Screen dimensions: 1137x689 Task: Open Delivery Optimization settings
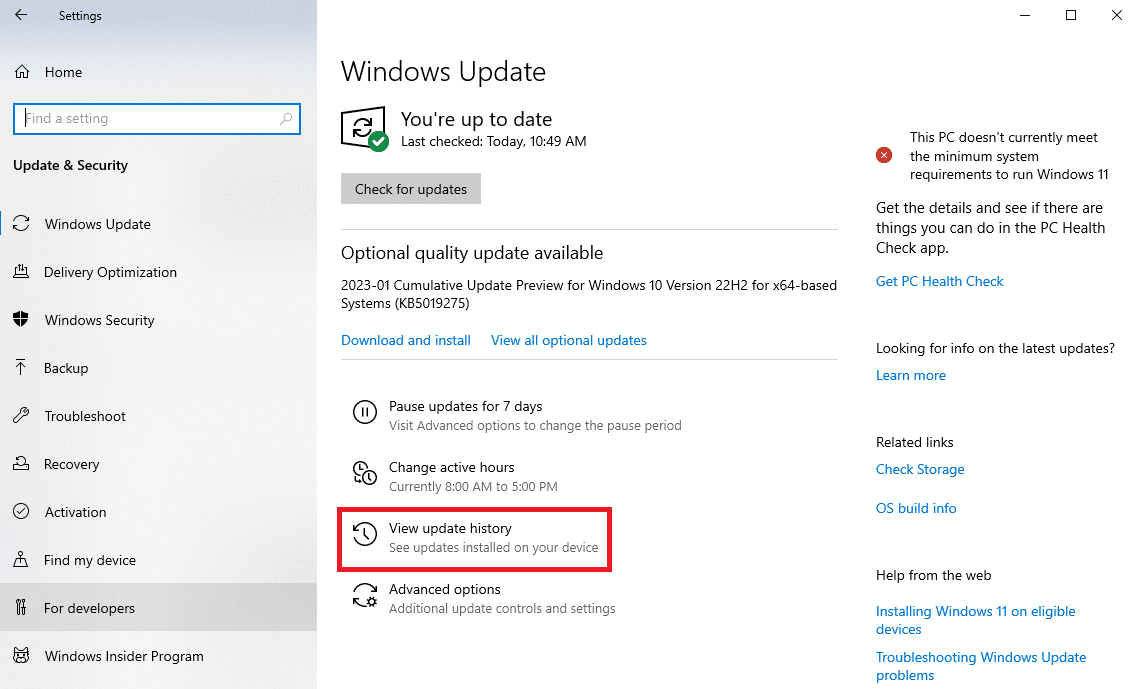tap(158, 272)
